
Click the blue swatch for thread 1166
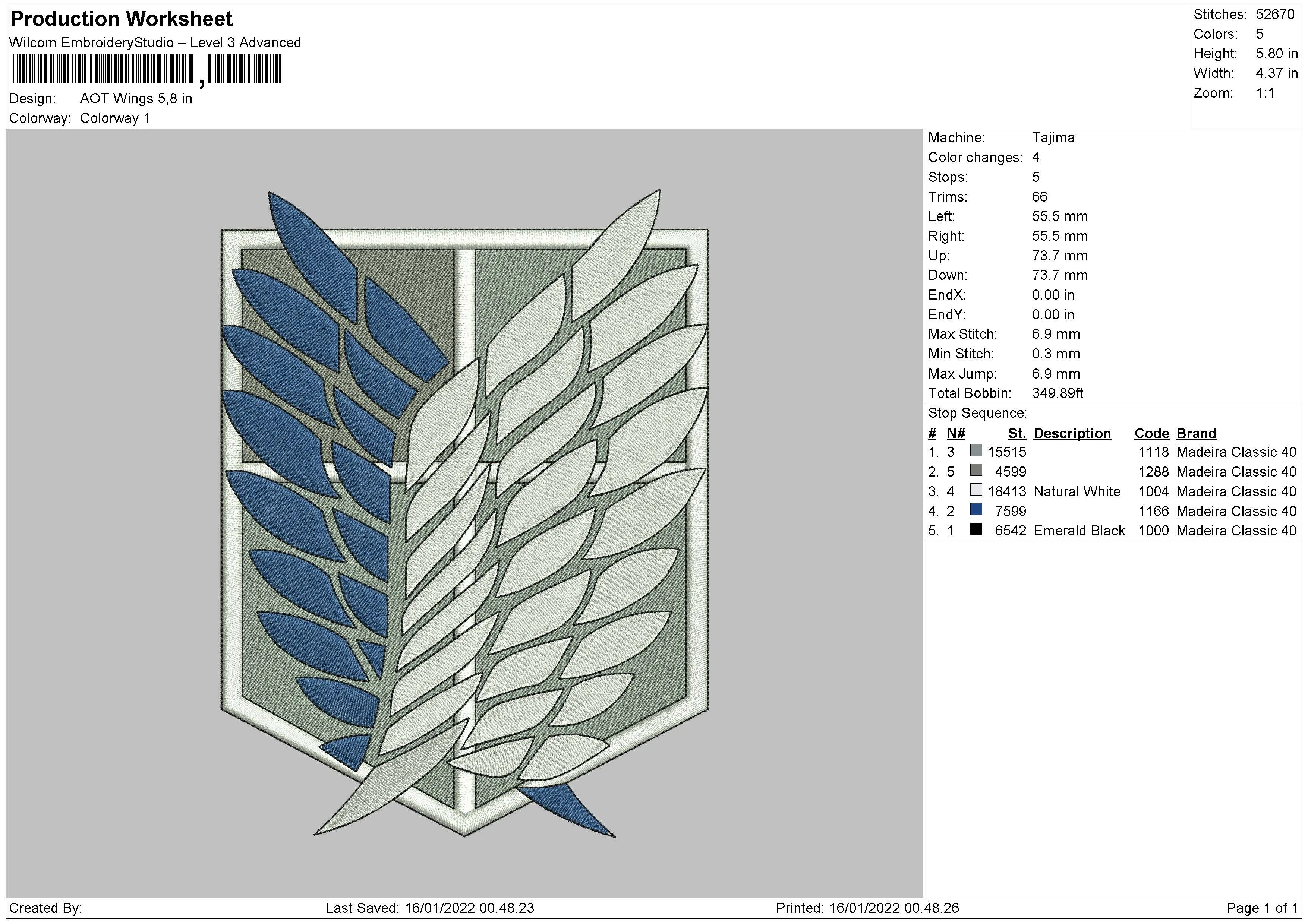pos(976,510)
